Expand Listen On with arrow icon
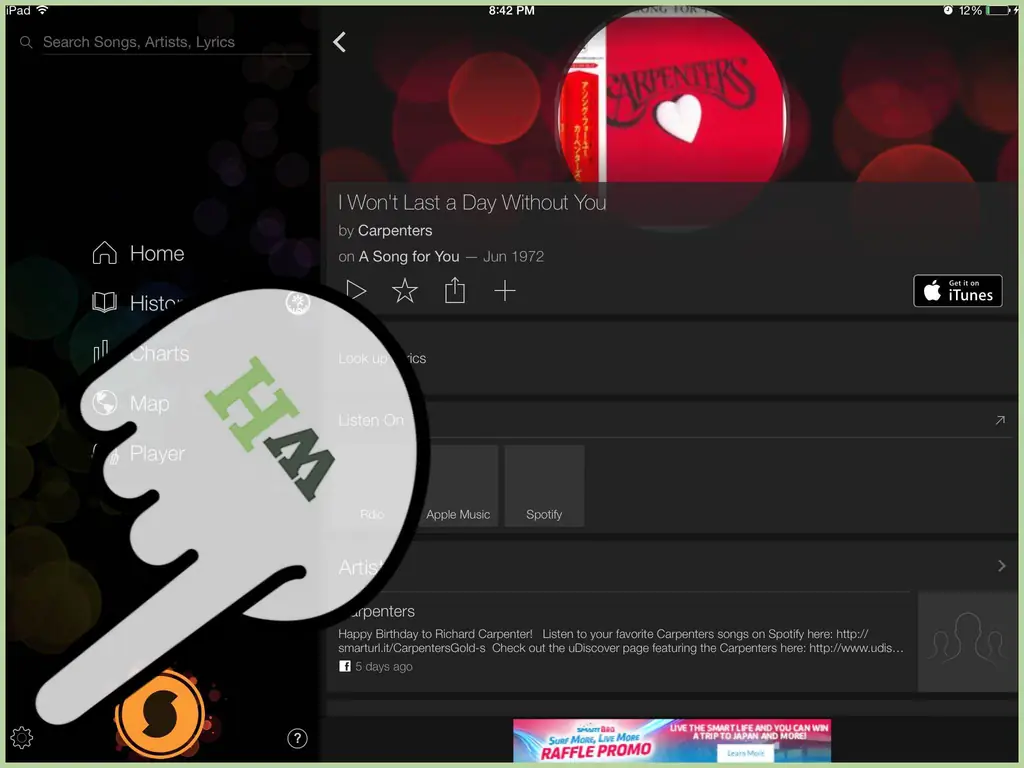The image size is (1024, 768). 1000,420
